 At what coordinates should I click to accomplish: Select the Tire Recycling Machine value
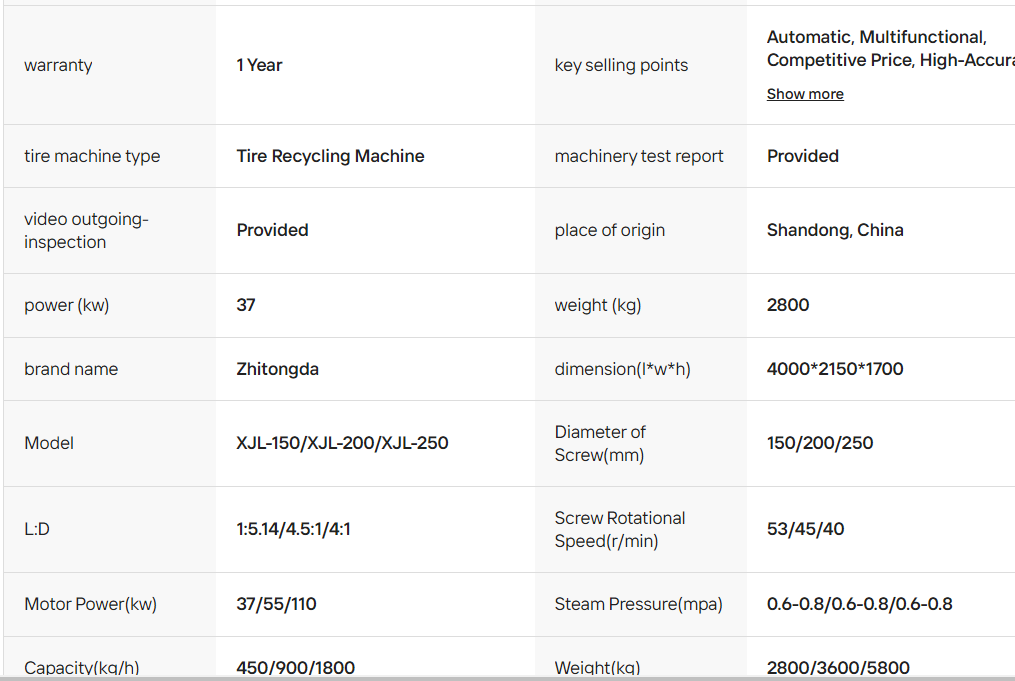330,156
